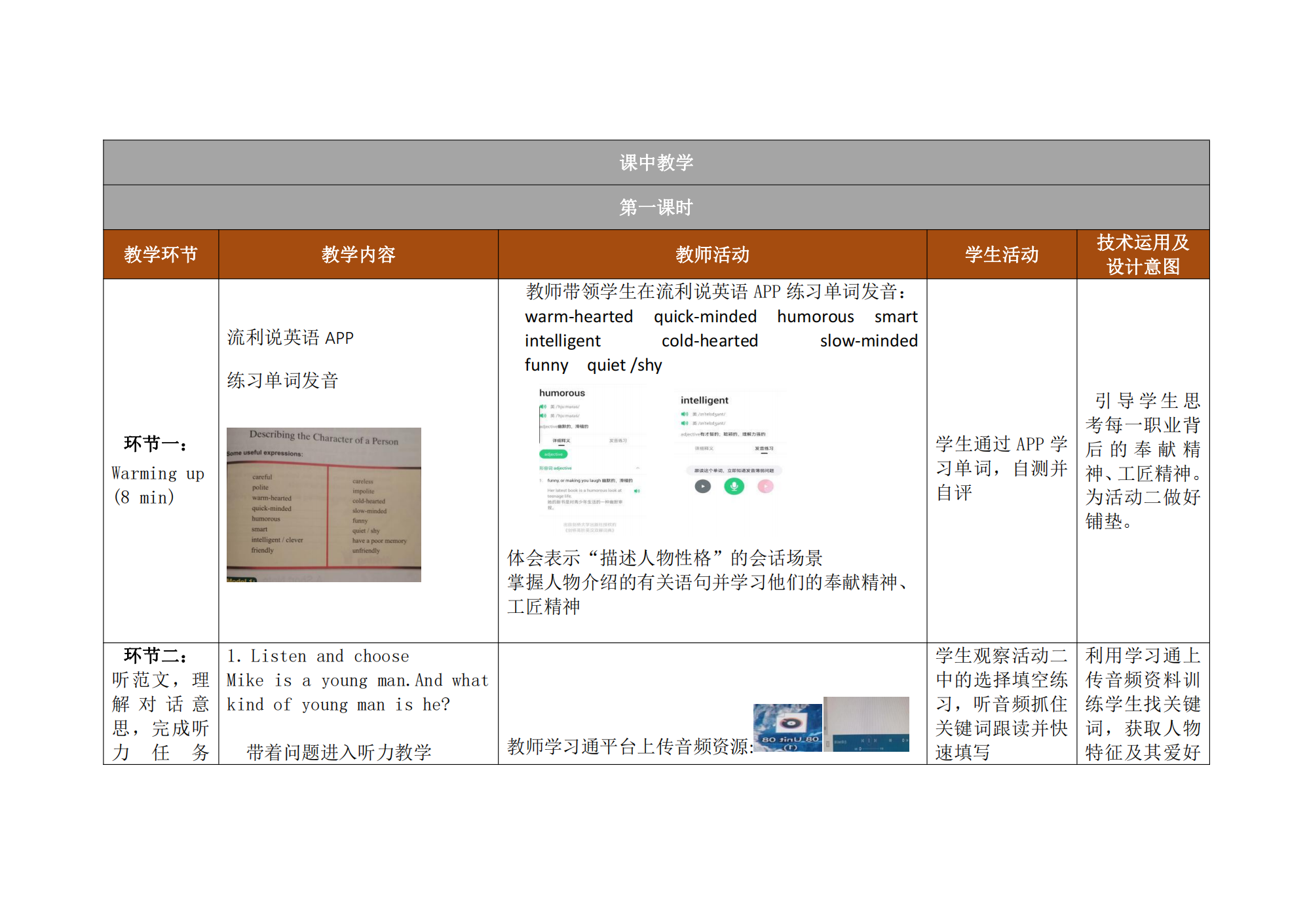Click the '技术运用及设计意图' column header
The width and height of the screenshot is (1307, 924).
[x=1143, y=254]
